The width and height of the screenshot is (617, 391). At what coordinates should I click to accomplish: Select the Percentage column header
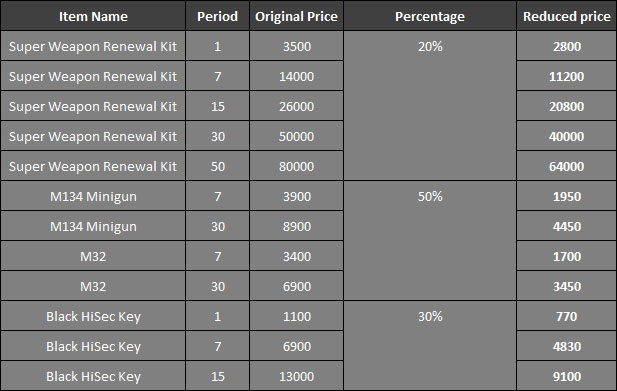[x=430, y=16]
